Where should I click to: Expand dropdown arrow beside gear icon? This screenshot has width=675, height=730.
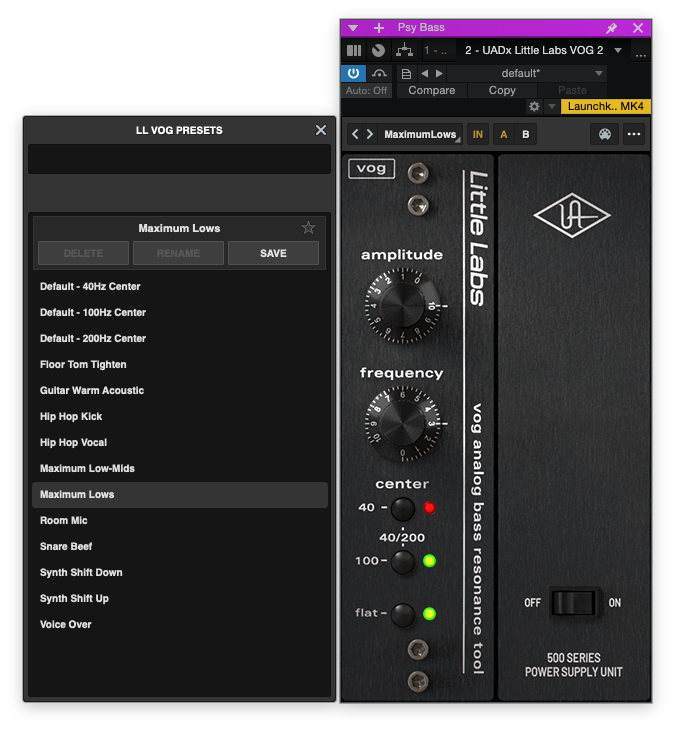(552, 107)
